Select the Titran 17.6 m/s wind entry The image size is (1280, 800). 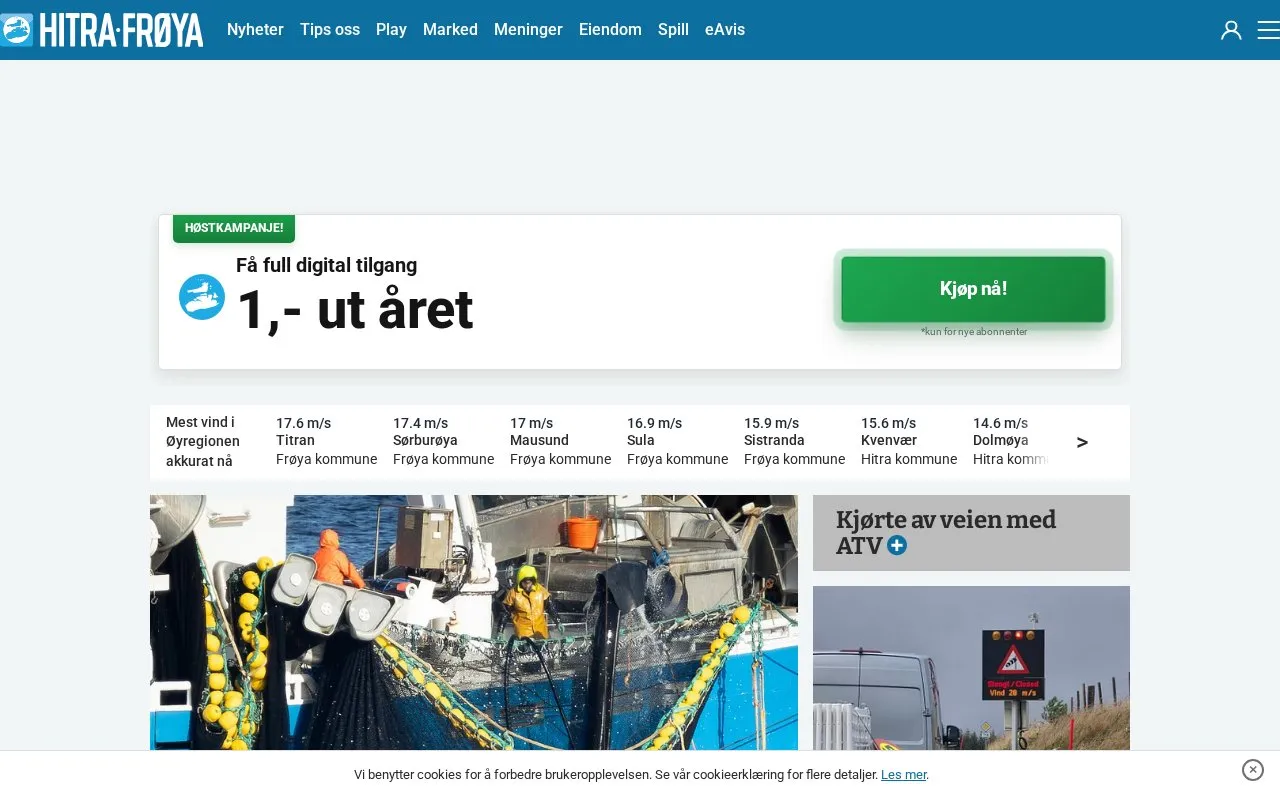[326, 441]
